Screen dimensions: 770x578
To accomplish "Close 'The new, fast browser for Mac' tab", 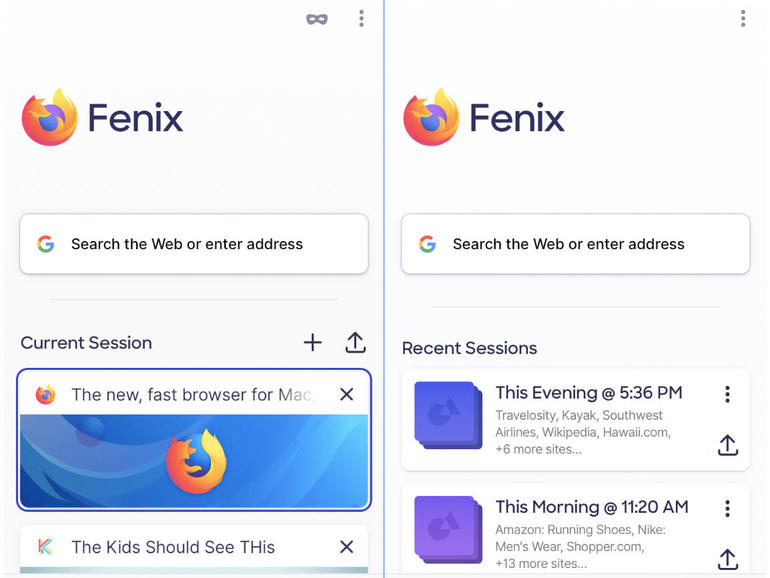I will 347,394.
